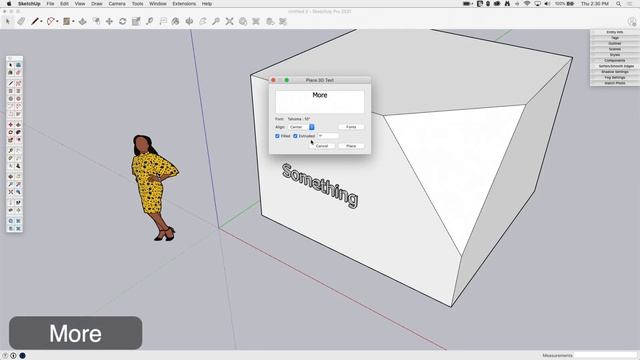
Task: Click the status bar question mark help icon
Action: tap(5, 356)
